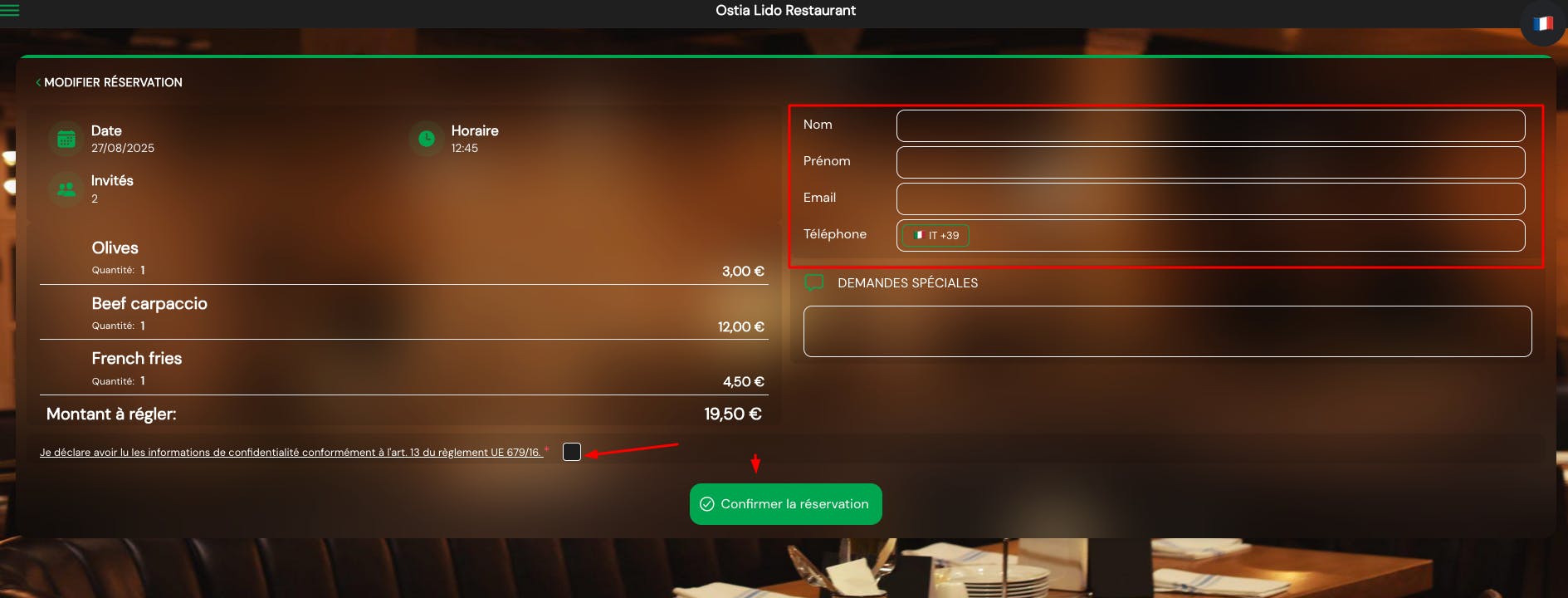Screen dimensions: 1568x598
Task: Click the speech bubble Demandes Spéciales icon
Action: coord(814,283)
